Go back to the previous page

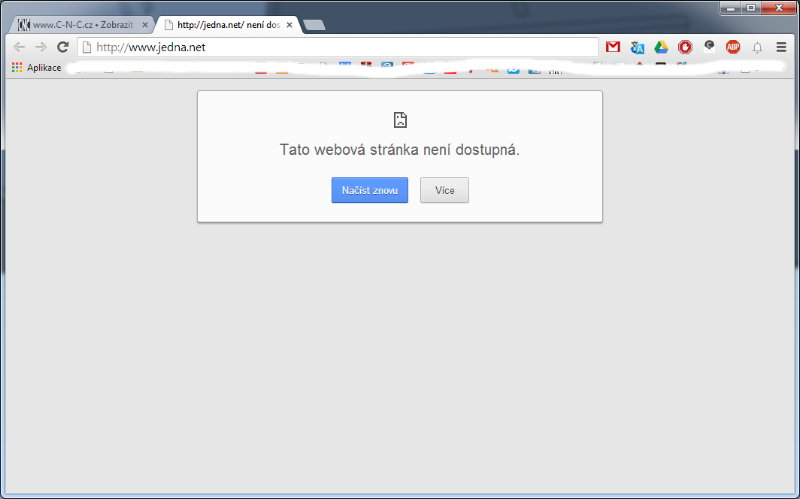click(20, 47)
